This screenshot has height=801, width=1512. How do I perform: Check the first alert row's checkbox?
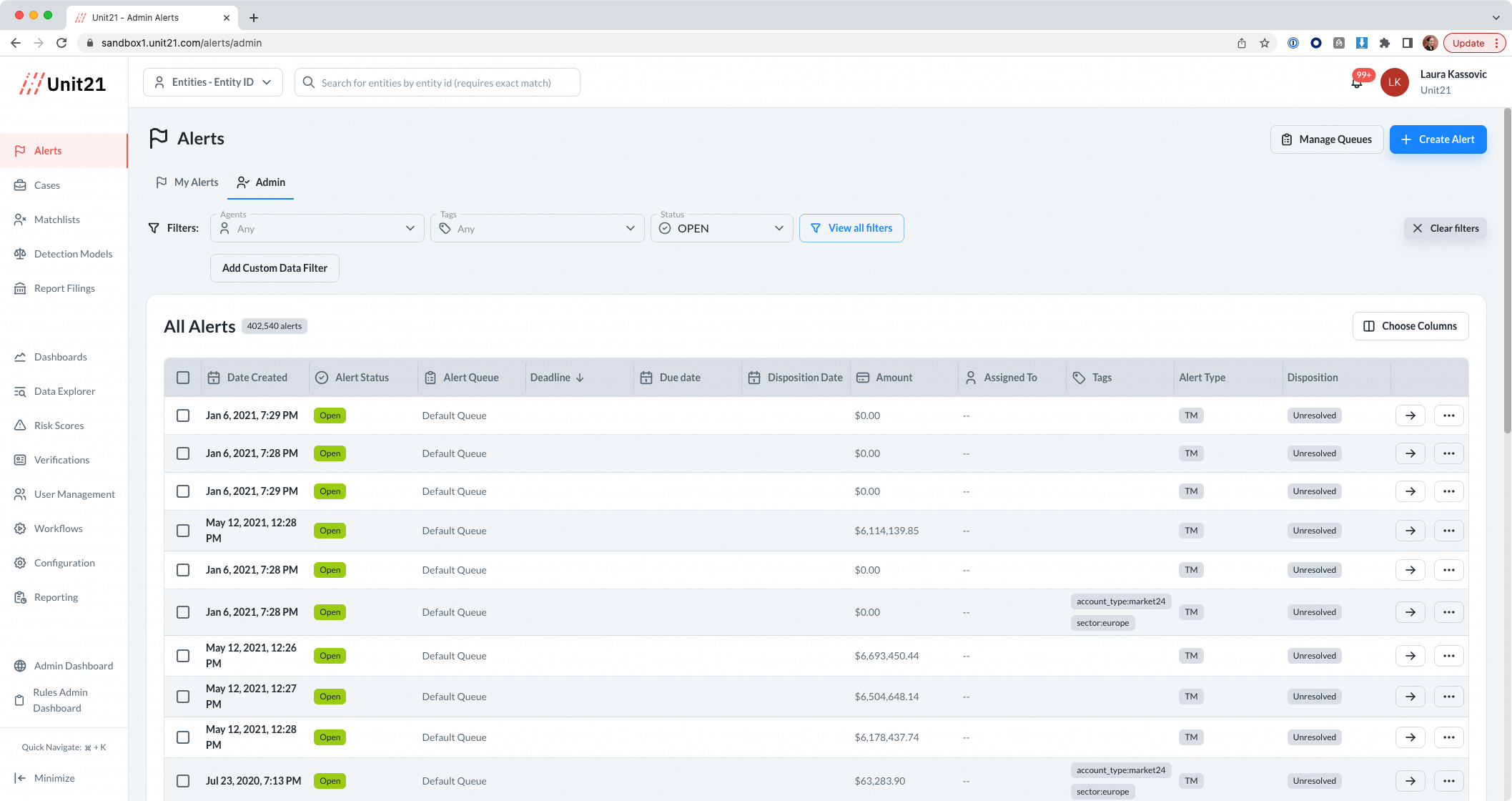tap(183, 415)
